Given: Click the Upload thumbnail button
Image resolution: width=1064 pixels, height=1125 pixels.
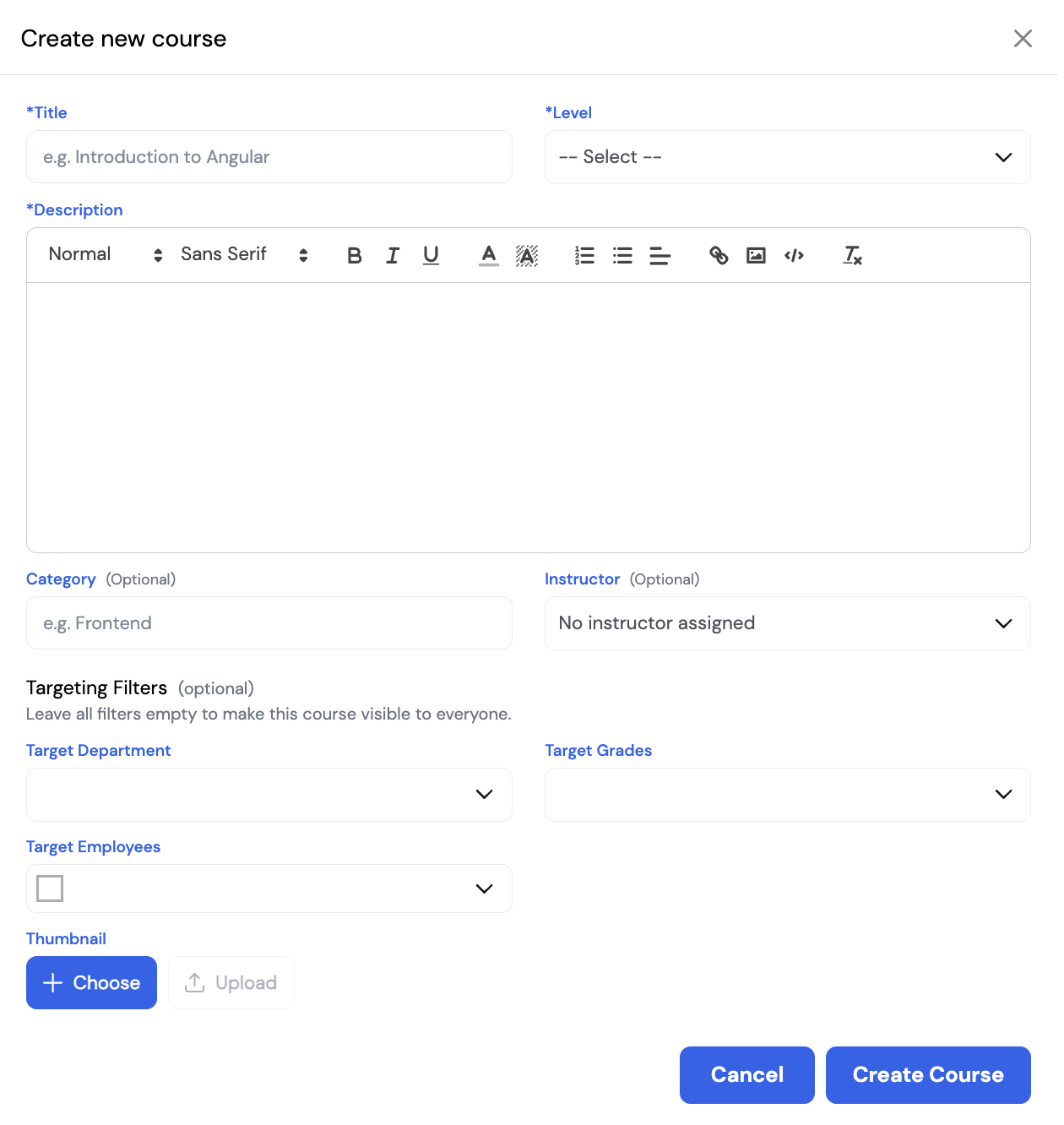Looking at the screenshot, I should pos(231,982).
